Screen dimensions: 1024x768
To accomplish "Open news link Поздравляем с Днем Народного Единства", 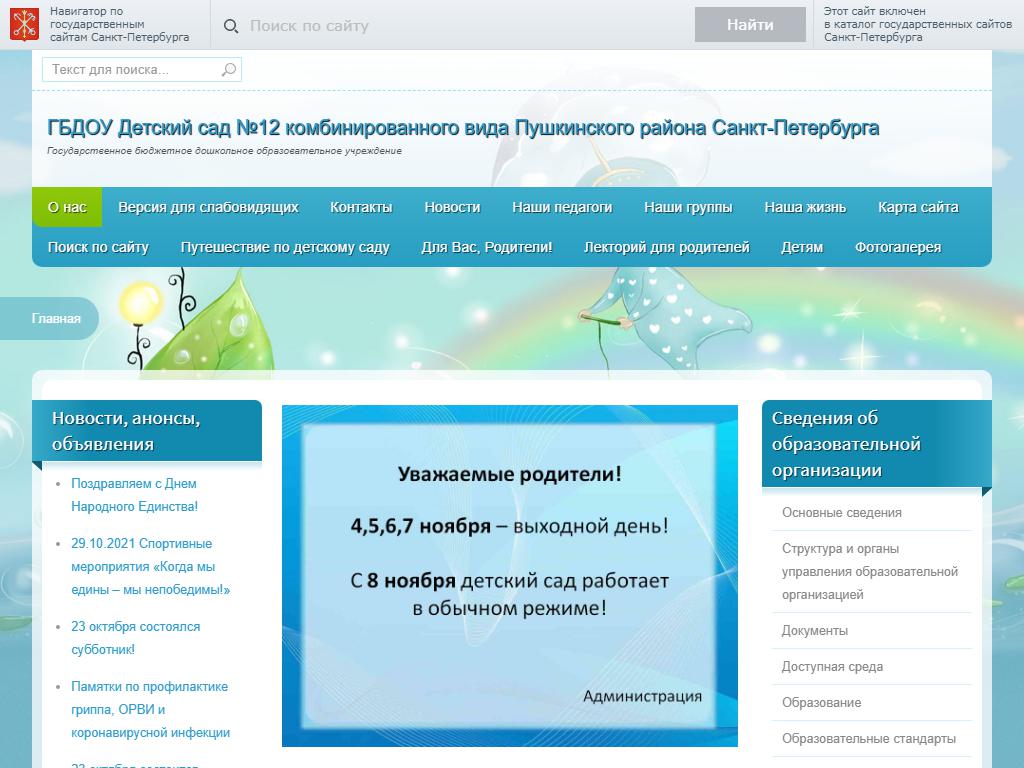I will [x=134, y=495].
